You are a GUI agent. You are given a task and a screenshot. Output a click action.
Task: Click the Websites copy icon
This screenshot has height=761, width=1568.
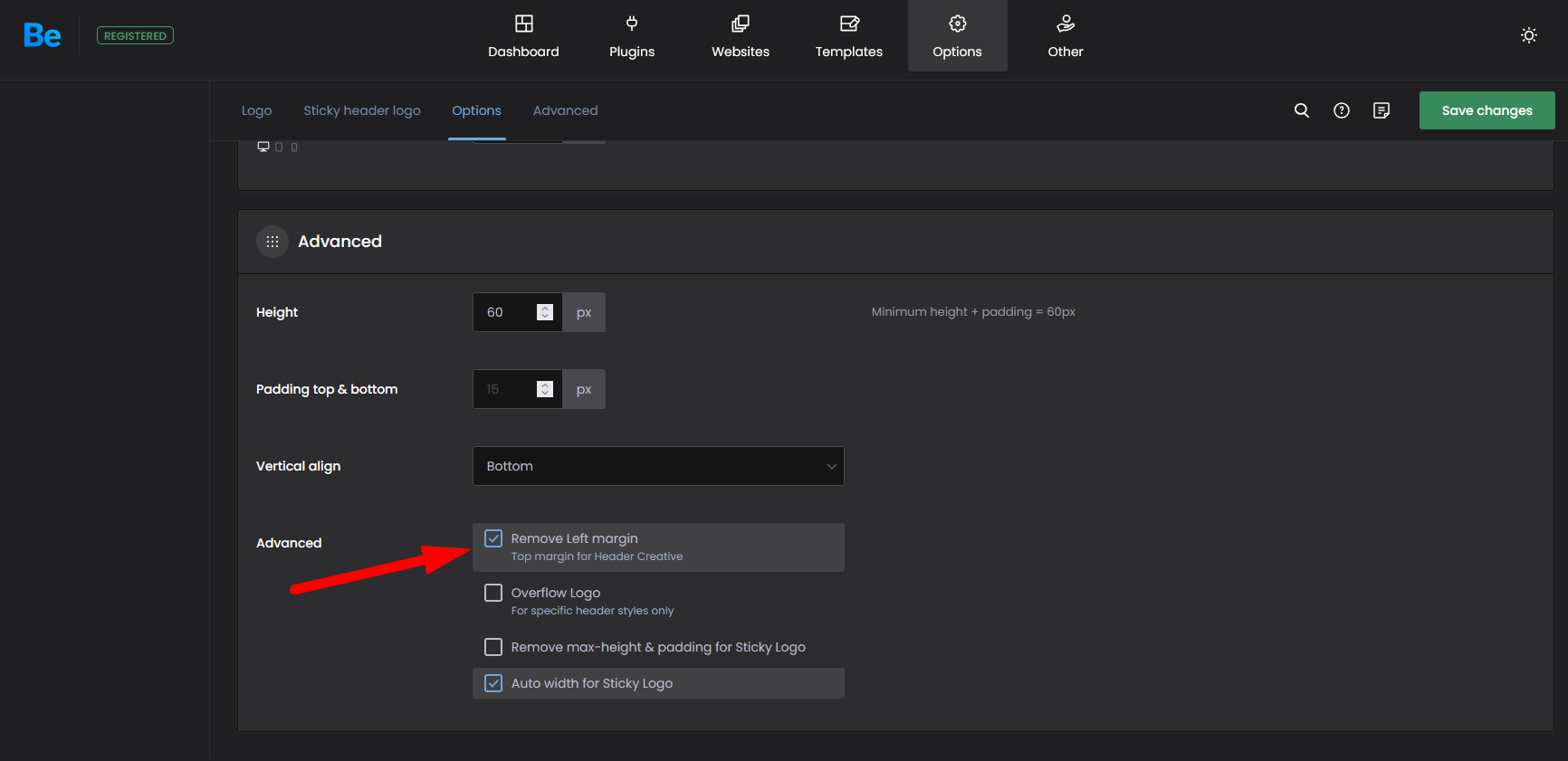(741, 24)
